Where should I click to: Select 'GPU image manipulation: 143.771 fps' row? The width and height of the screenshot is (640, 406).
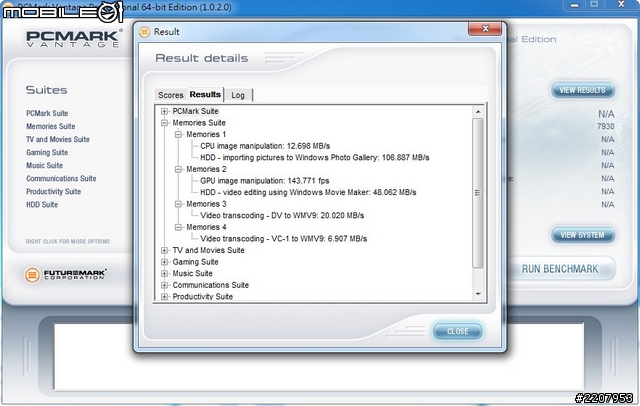[264, 181]
